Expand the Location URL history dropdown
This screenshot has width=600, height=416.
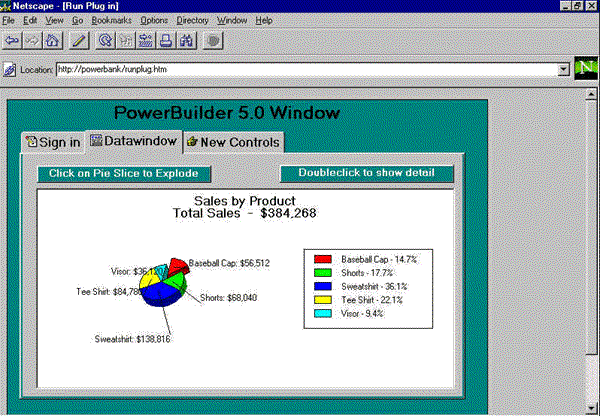(x=563, y=70)
